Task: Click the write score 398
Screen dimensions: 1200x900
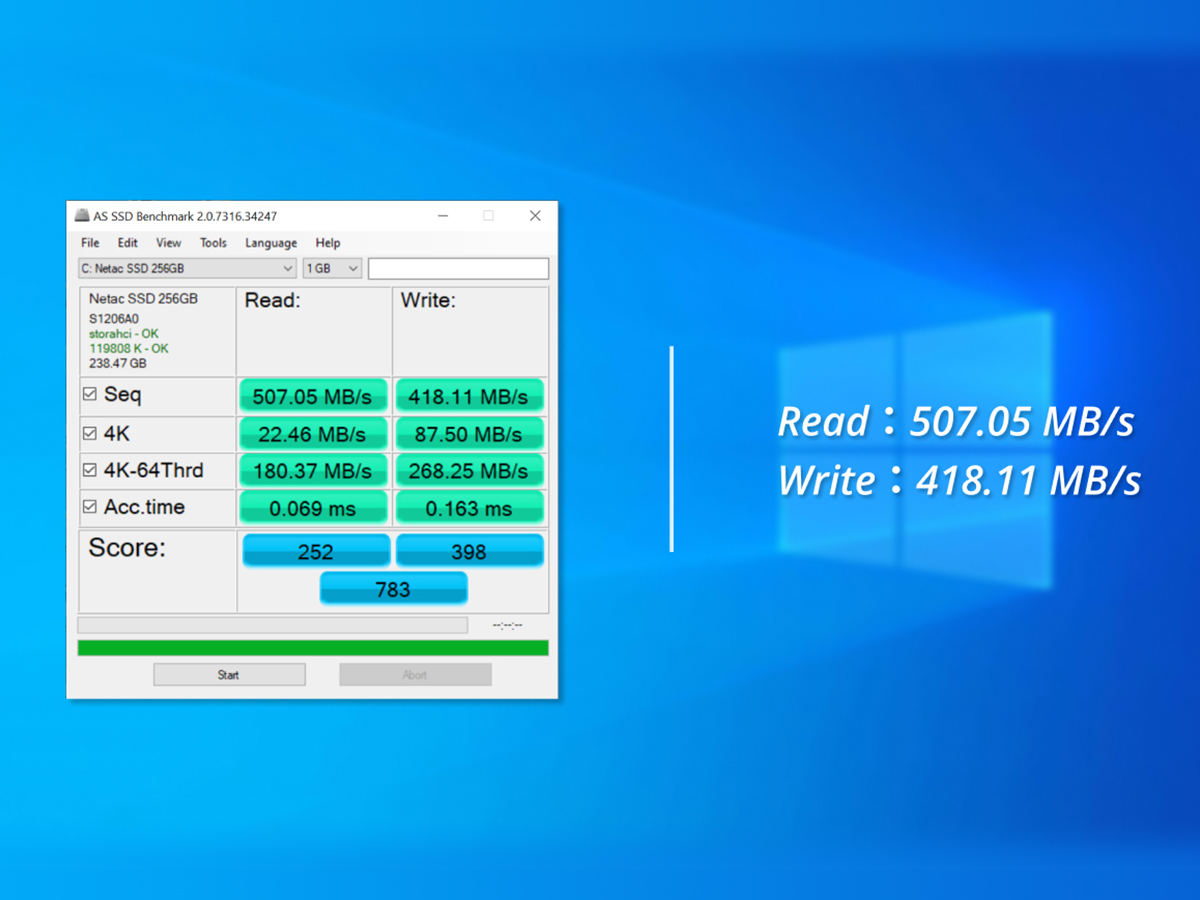Action: tap(469, 551)
